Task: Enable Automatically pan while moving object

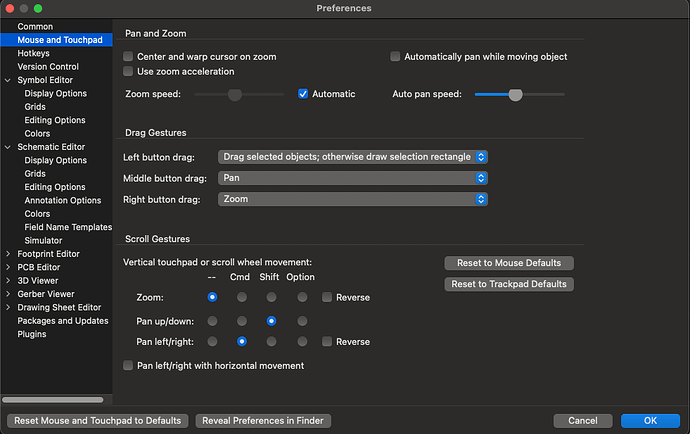Action: (395, 56)
